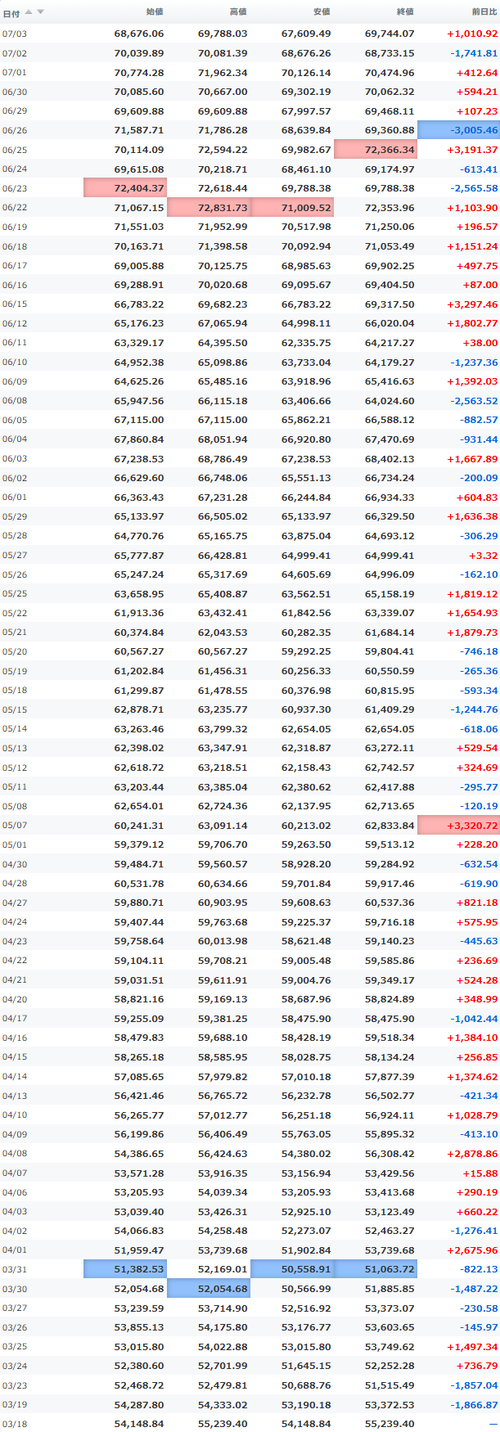Select the 前日比 column header
Viewport: 500px width, 1432px height.
(x=482, y=12)
